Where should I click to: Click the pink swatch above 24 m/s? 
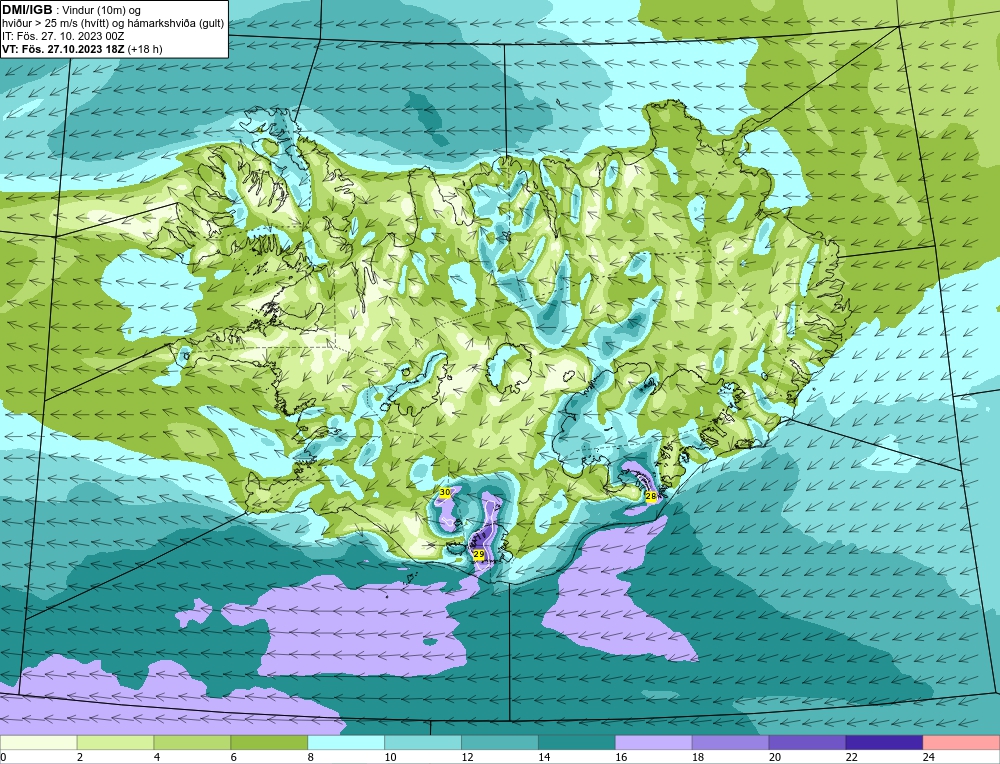pyautogui.click(x=961, y=743)
